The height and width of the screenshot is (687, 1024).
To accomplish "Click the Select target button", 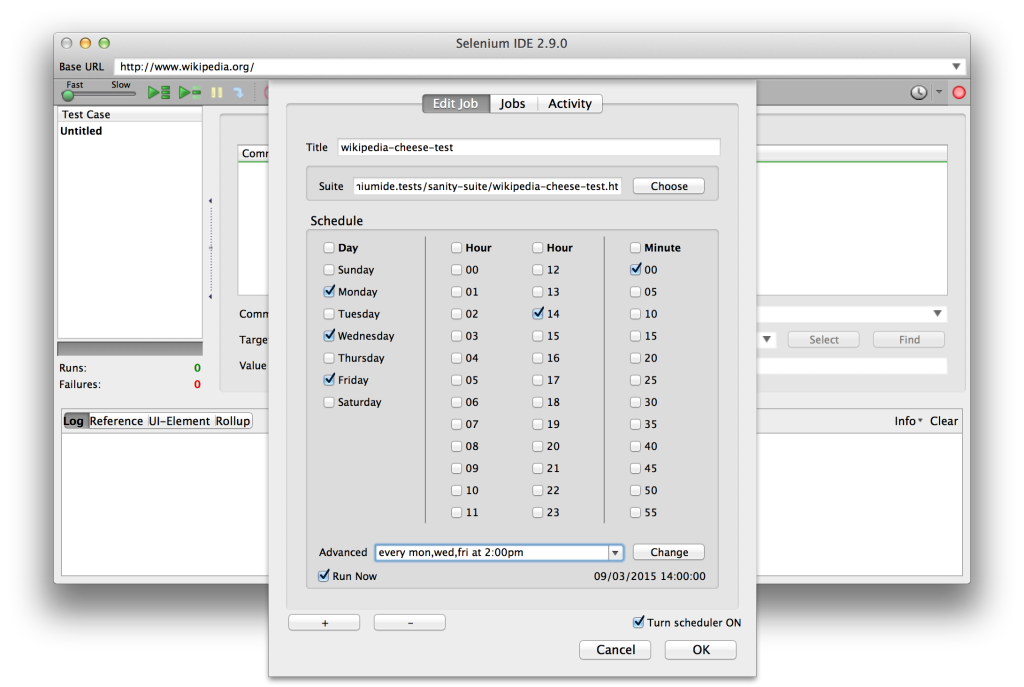I will 824,340.
